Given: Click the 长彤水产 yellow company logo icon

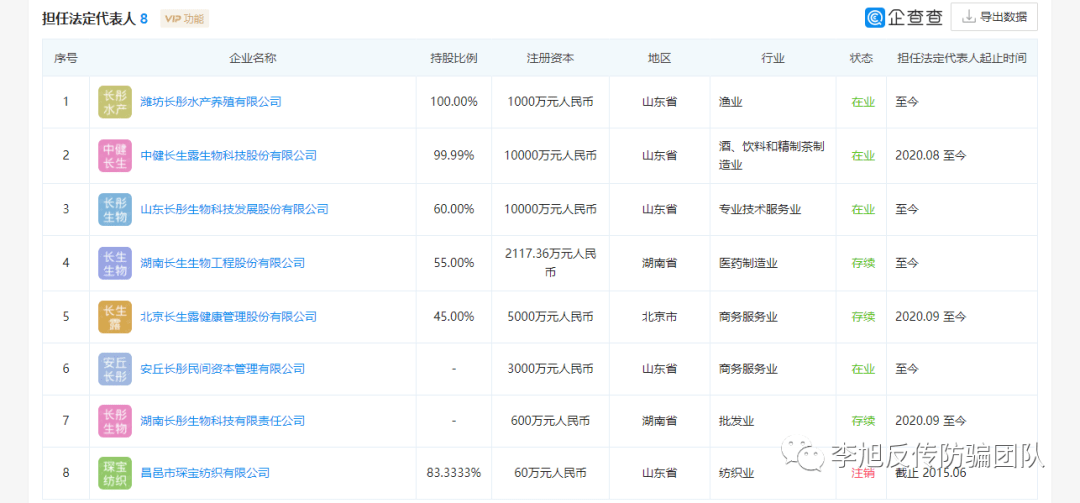Looking at the screenshot, I should click(x=115, y=102).
